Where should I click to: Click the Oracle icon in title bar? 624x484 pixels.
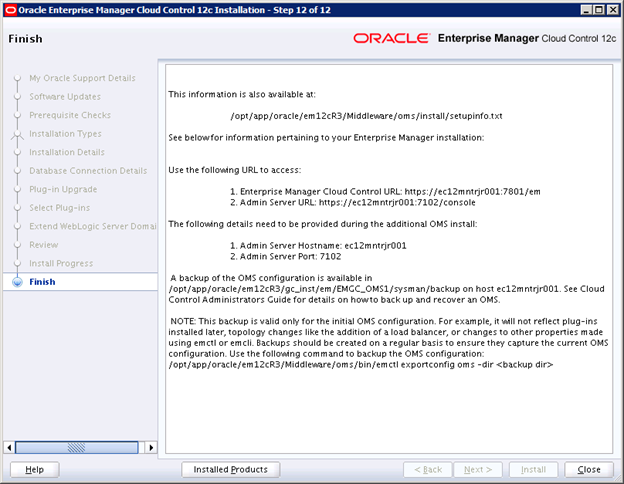[10, 10]
